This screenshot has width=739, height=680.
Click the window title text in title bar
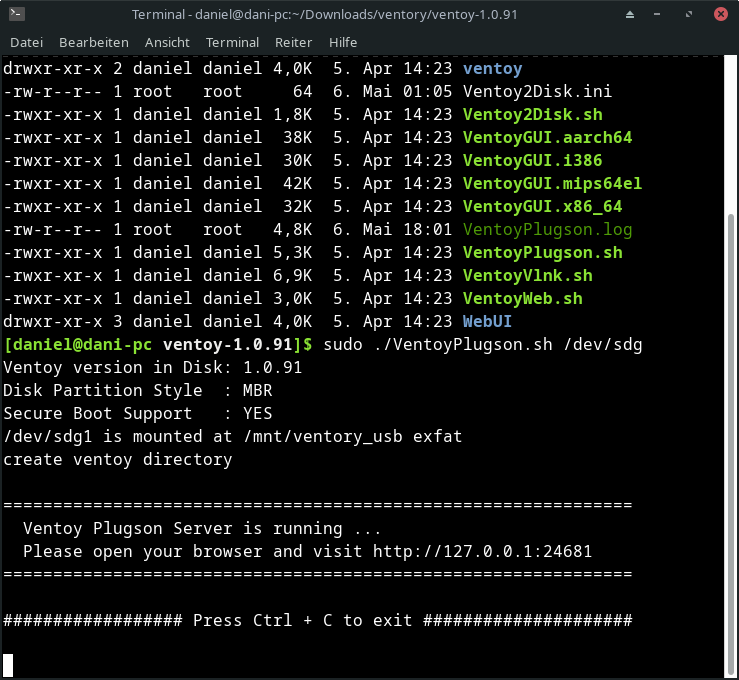coord(325,15)
